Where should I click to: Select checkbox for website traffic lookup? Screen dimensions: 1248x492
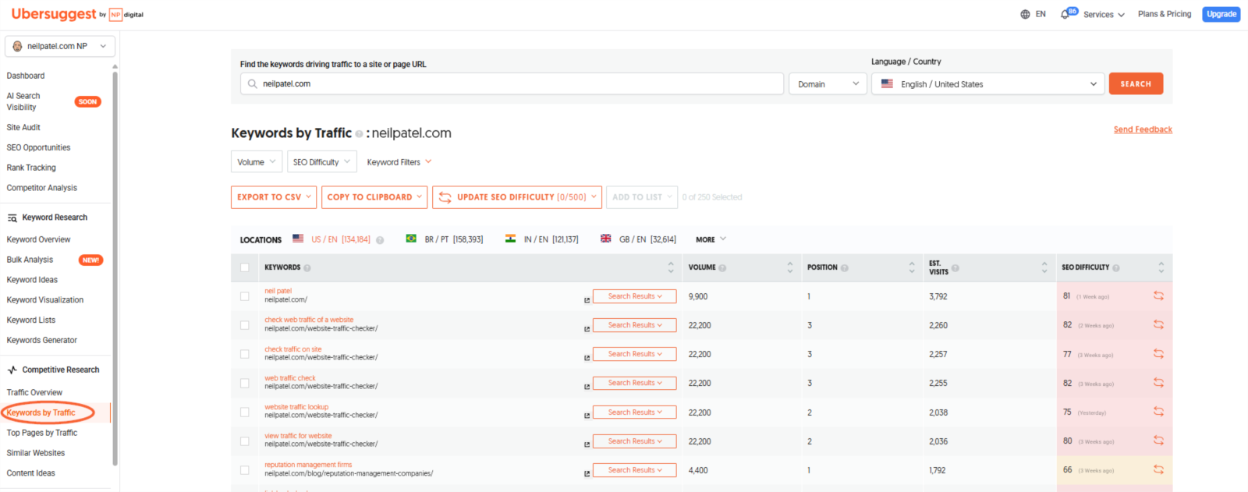pyautogui.click(x=245, y=412)
